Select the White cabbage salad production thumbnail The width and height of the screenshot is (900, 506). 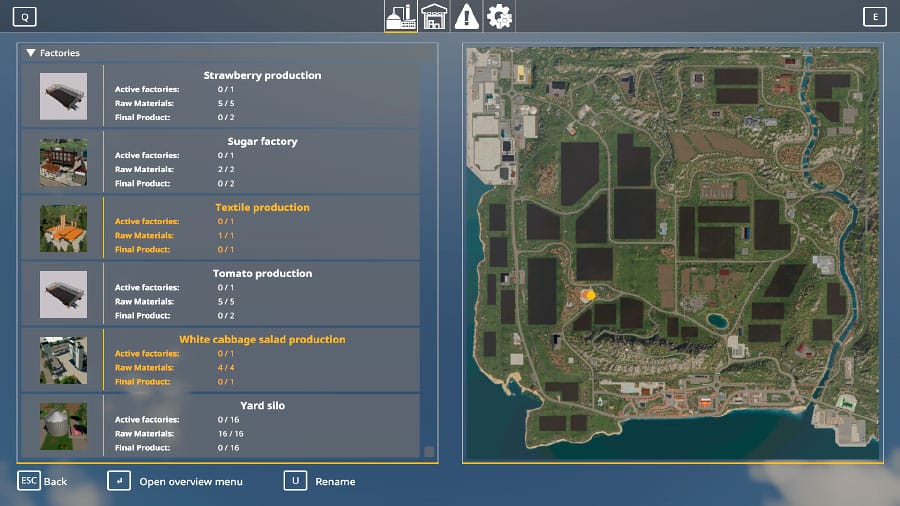coord(63,360)
